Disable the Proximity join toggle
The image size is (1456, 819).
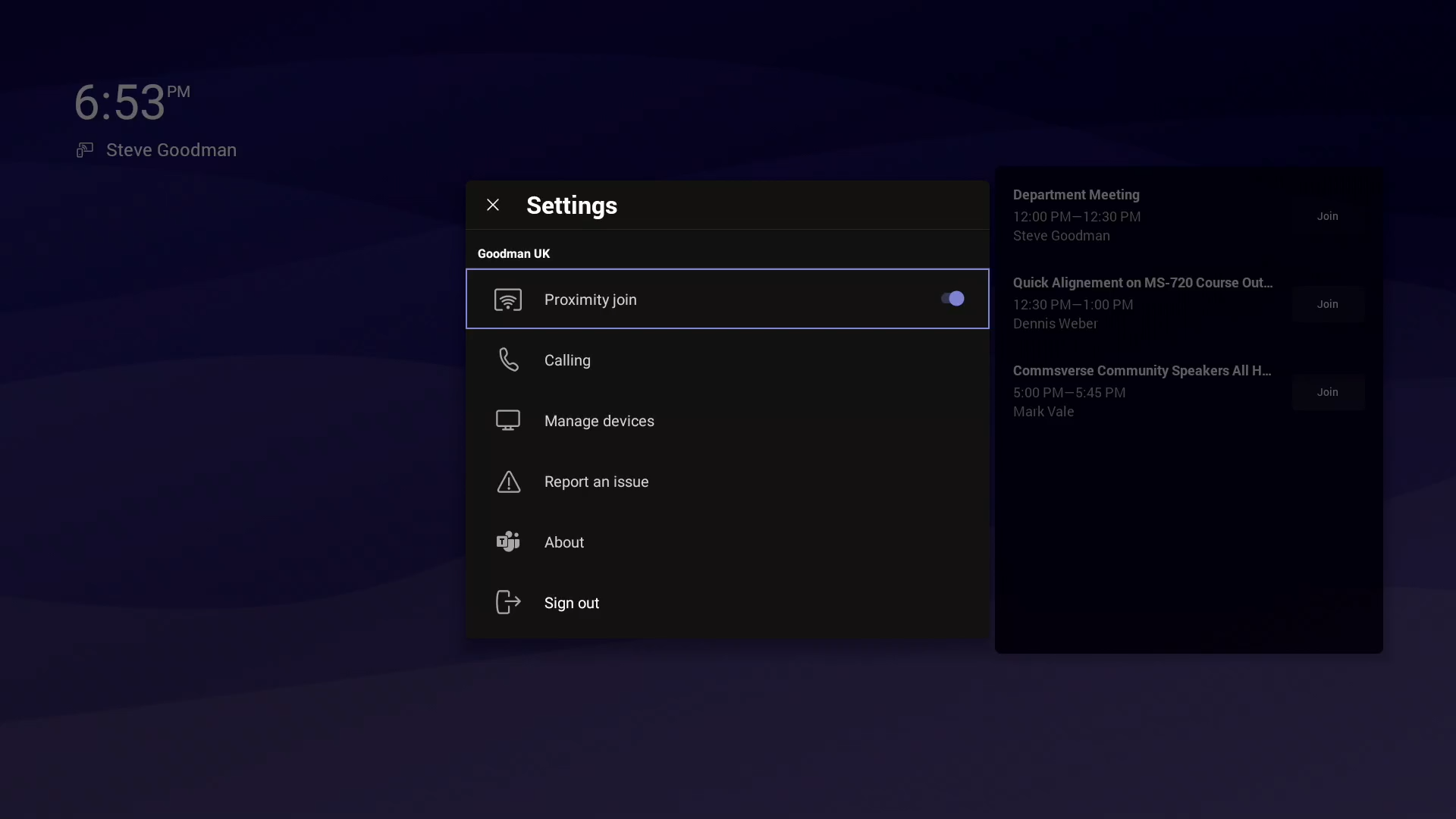952,299
